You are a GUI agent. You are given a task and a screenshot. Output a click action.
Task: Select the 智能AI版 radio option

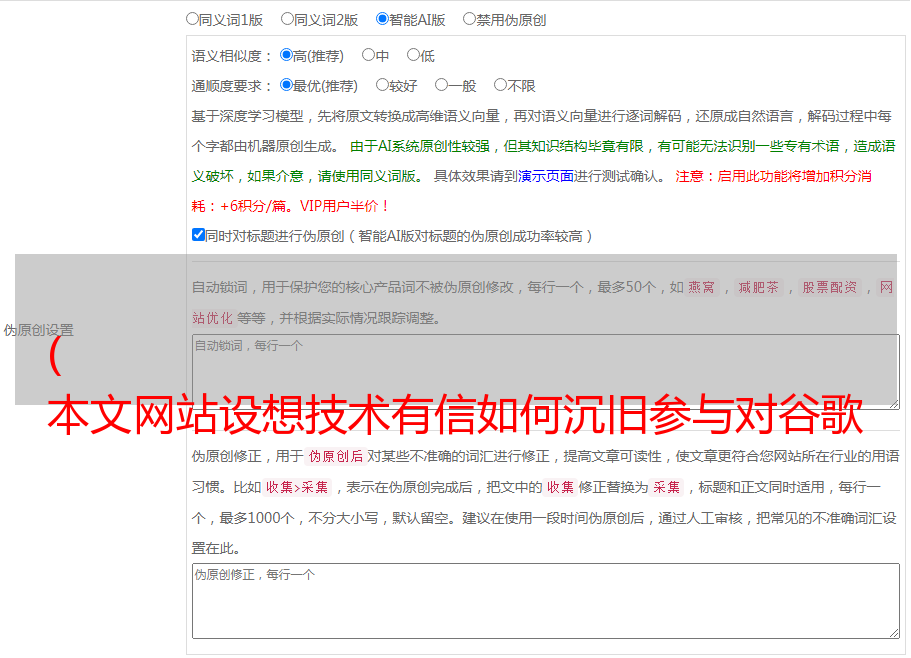tap(382, 19)
